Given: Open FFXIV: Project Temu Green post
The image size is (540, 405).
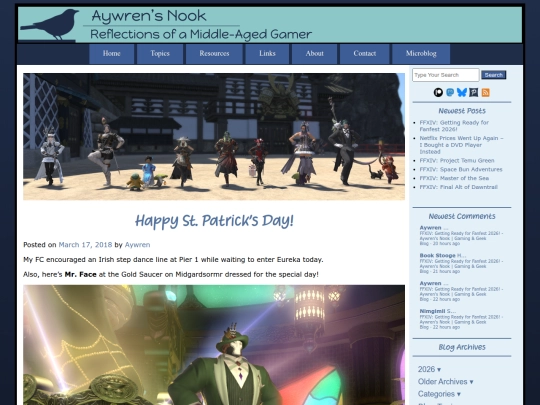Looking at the screenshot, I should pyautogui.click(x=457, y=160).
